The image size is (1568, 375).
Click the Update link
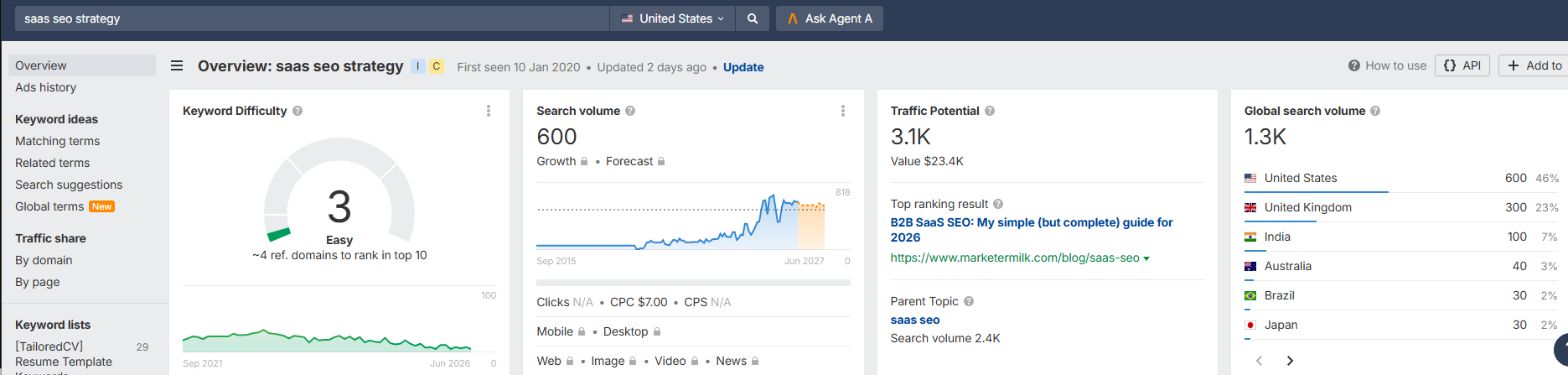743,67
